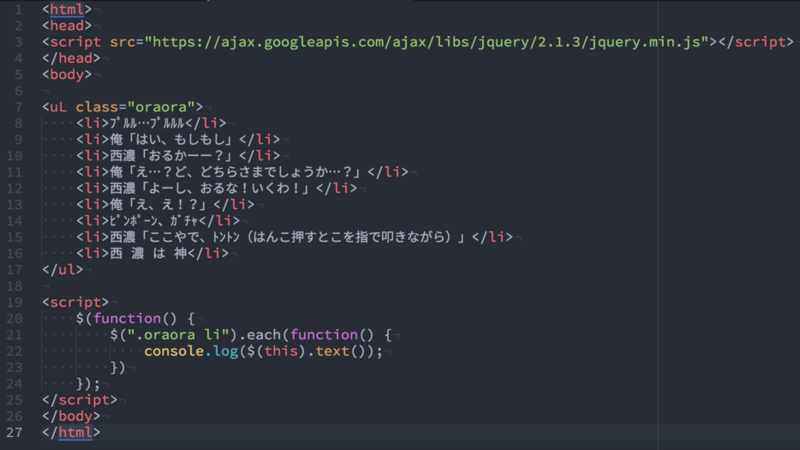The width and height of the screenshot is (800, 450).
Task: Click the list item 西濃「おるかーー？」
Action: 178,156
